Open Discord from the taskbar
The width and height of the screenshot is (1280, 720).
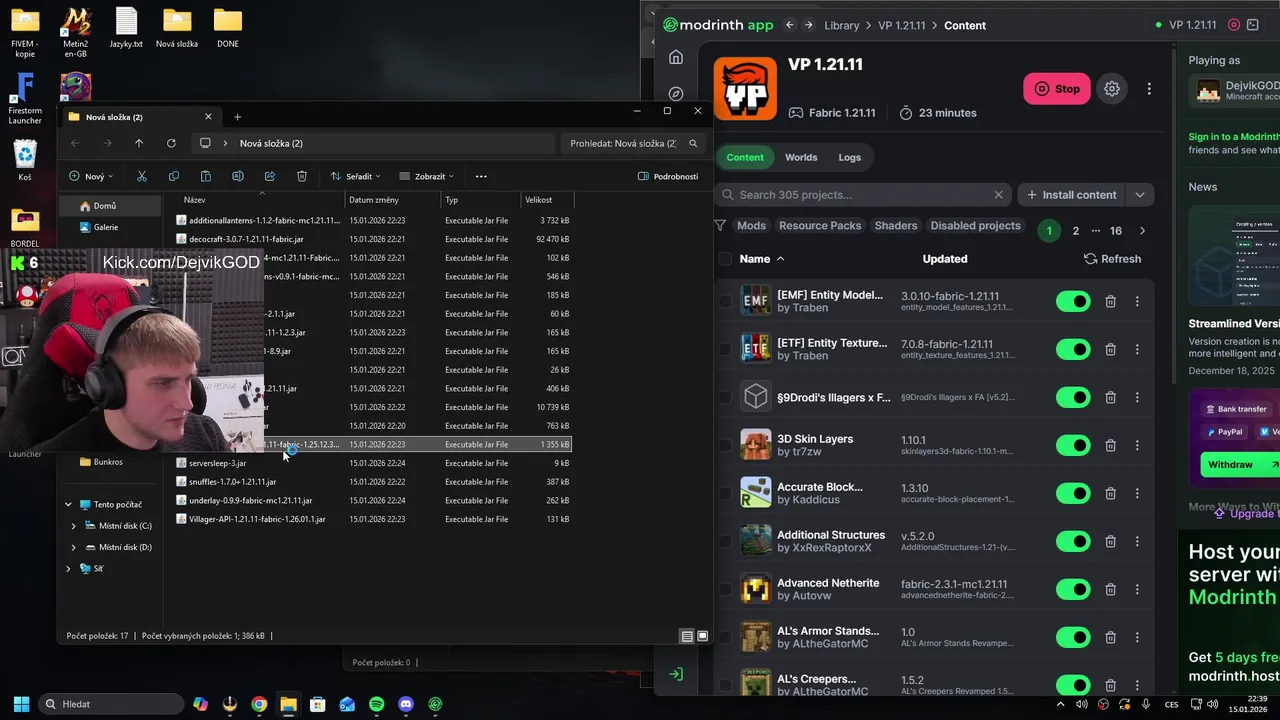405,704
